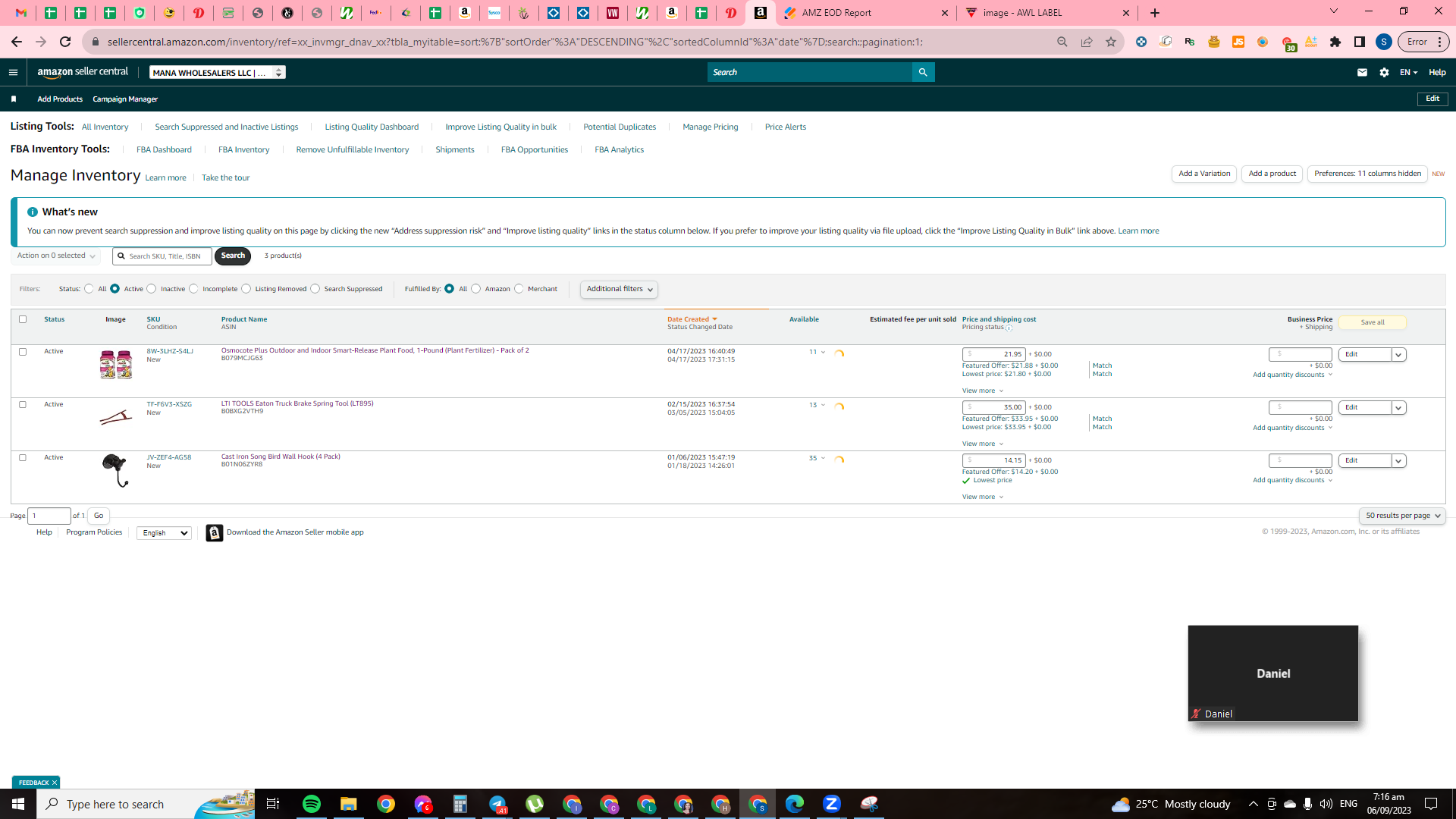Image resolution: width=1456 pixels, height=819 pixels.
Task: Click the info icon beside What's new
Action: coord(33,212)
